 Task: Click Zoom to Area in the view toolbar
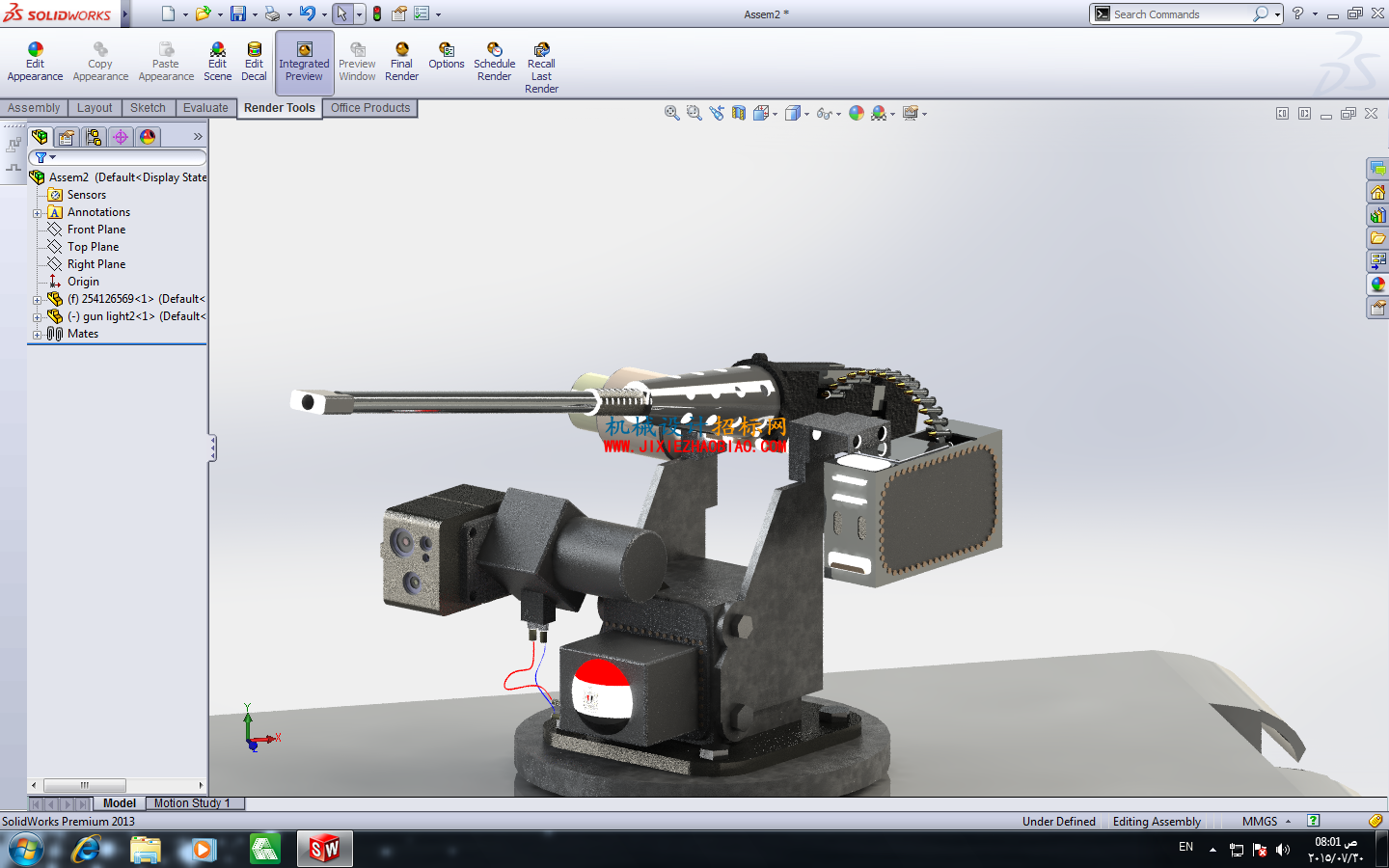click(x=694, y=113)
